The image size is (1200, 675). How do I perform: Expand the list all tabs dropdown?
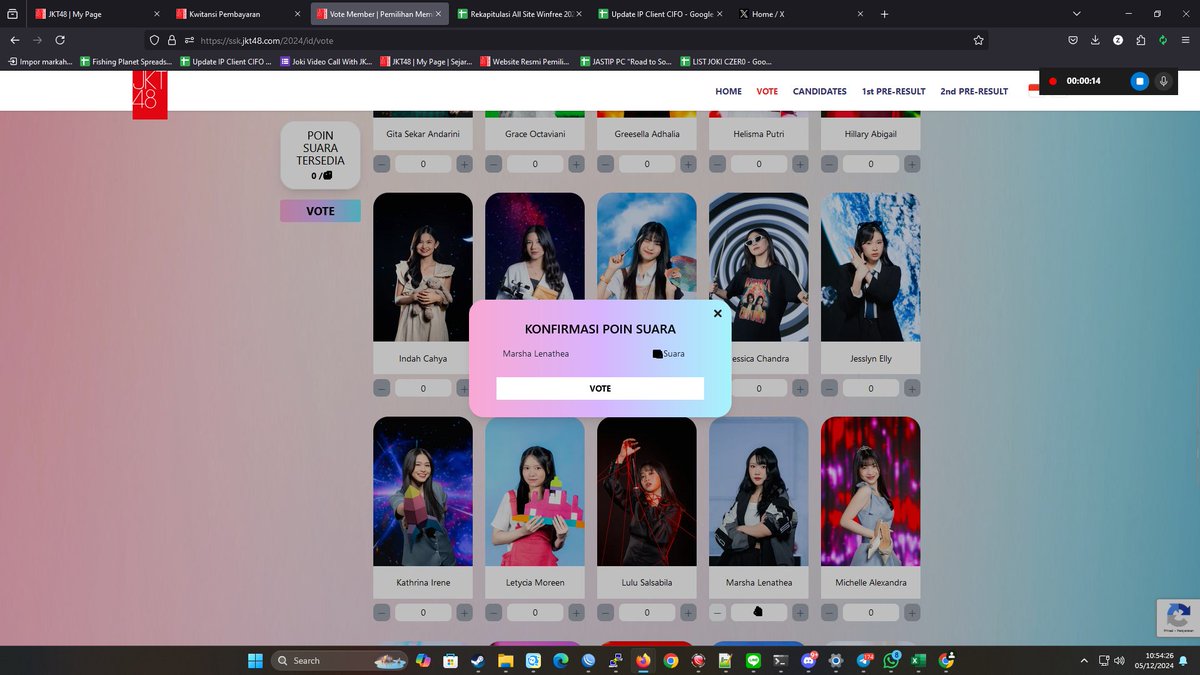[1076, 14]
